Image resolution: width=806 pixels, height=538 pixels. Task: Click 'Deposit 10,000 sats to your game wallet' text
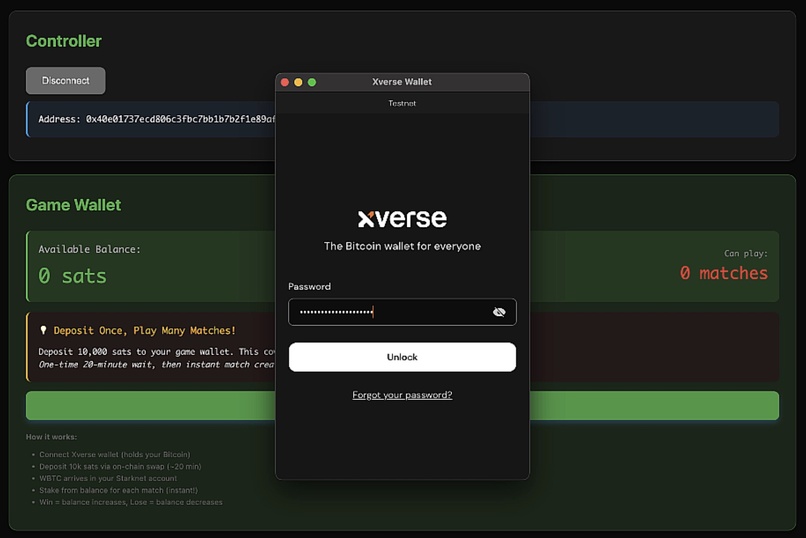tap(157, 352)
